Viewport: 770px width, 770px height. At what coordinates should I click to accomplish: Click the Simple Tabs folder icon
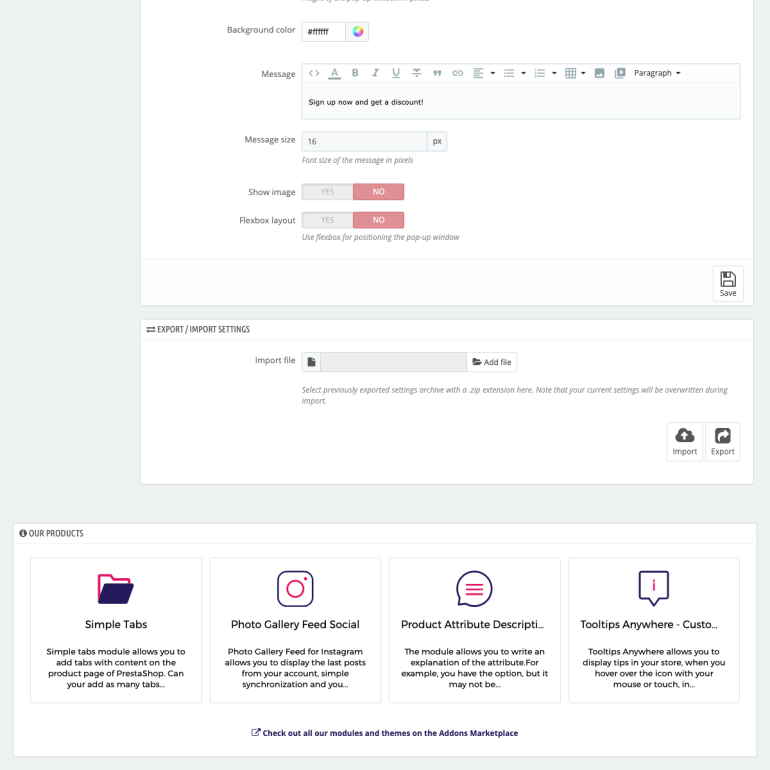click(x=116, y=588)
